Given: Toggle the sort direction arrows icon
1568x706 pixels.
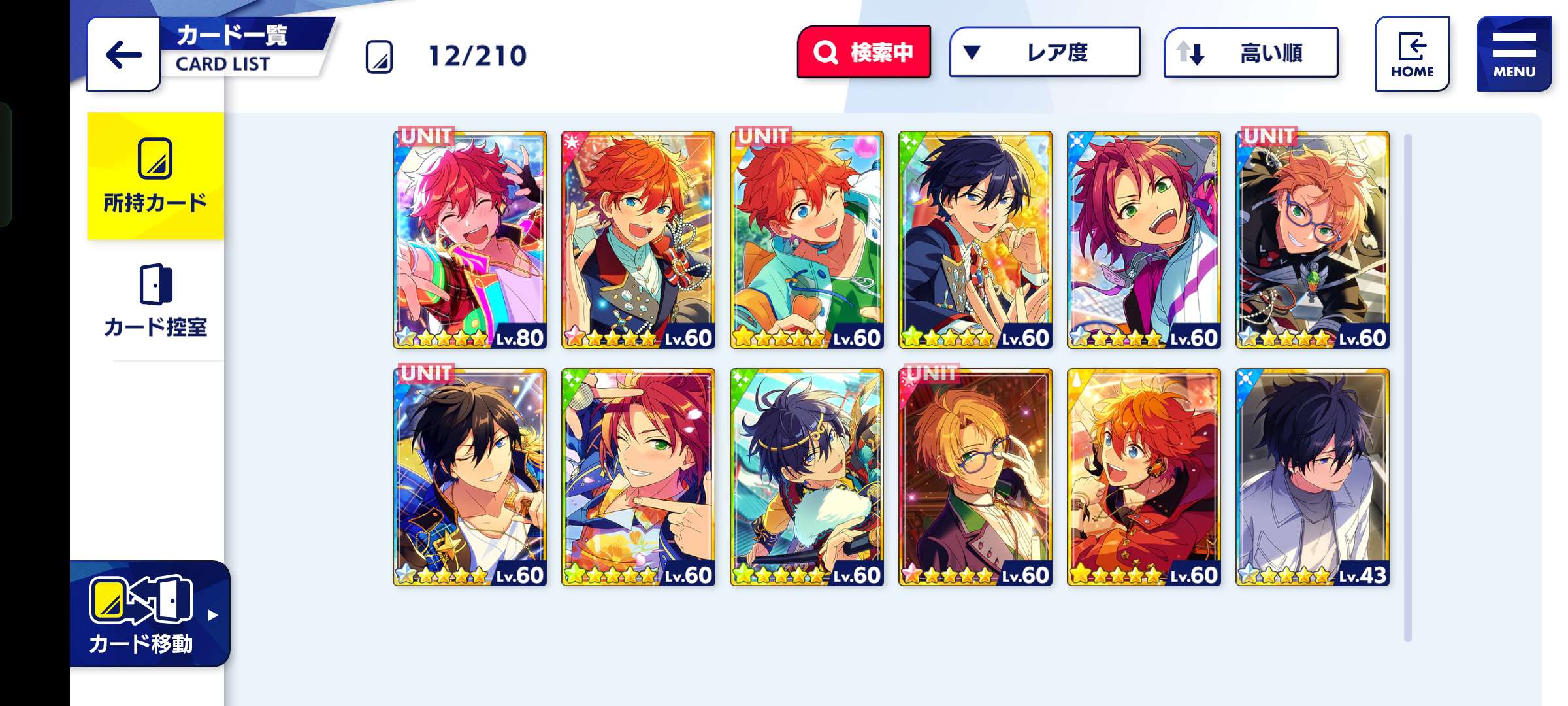Looking at the screenshot, I should (1190, 53).
